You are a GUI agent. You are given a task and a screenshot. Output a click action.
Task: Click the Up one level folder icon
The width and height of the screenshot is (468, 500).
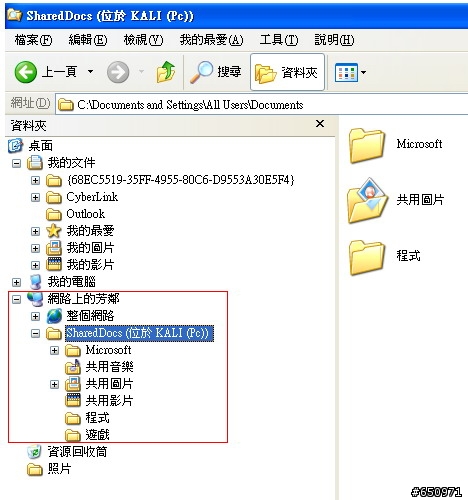(x=166, y=72)
